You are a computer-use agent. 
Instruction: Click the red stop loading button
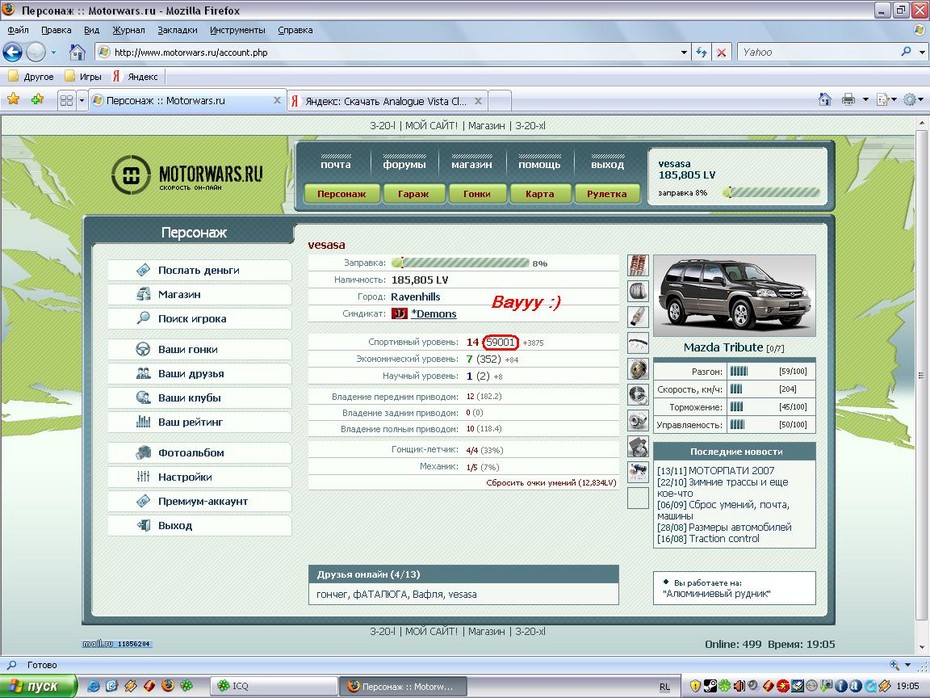click(721, 52)
